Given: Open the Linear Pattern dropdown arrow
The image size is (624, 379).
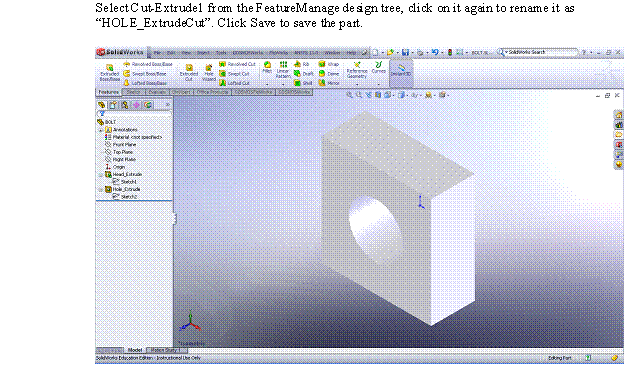Looking at the screenshot, I should click(x=283, y=84).
